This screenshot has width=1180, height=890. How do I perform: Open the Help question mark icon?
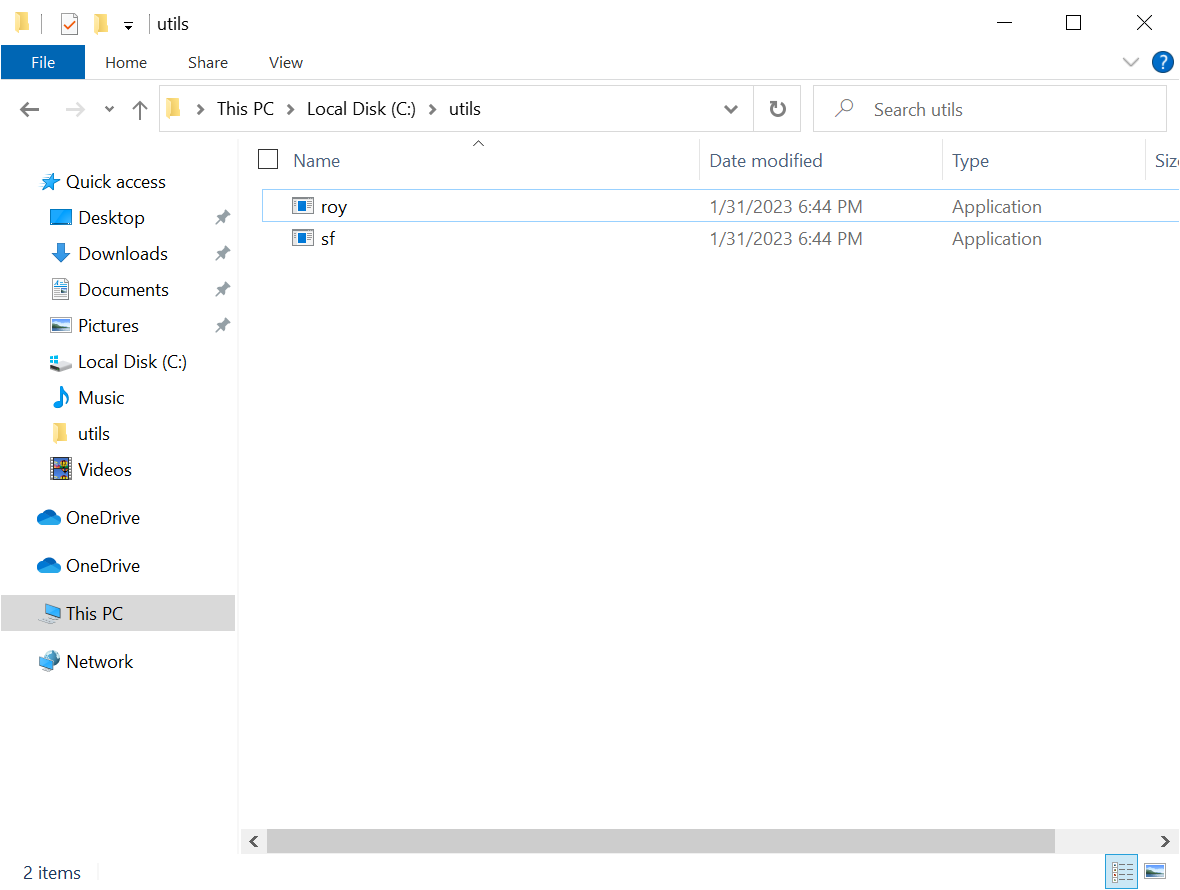[x=1162, y=62]
